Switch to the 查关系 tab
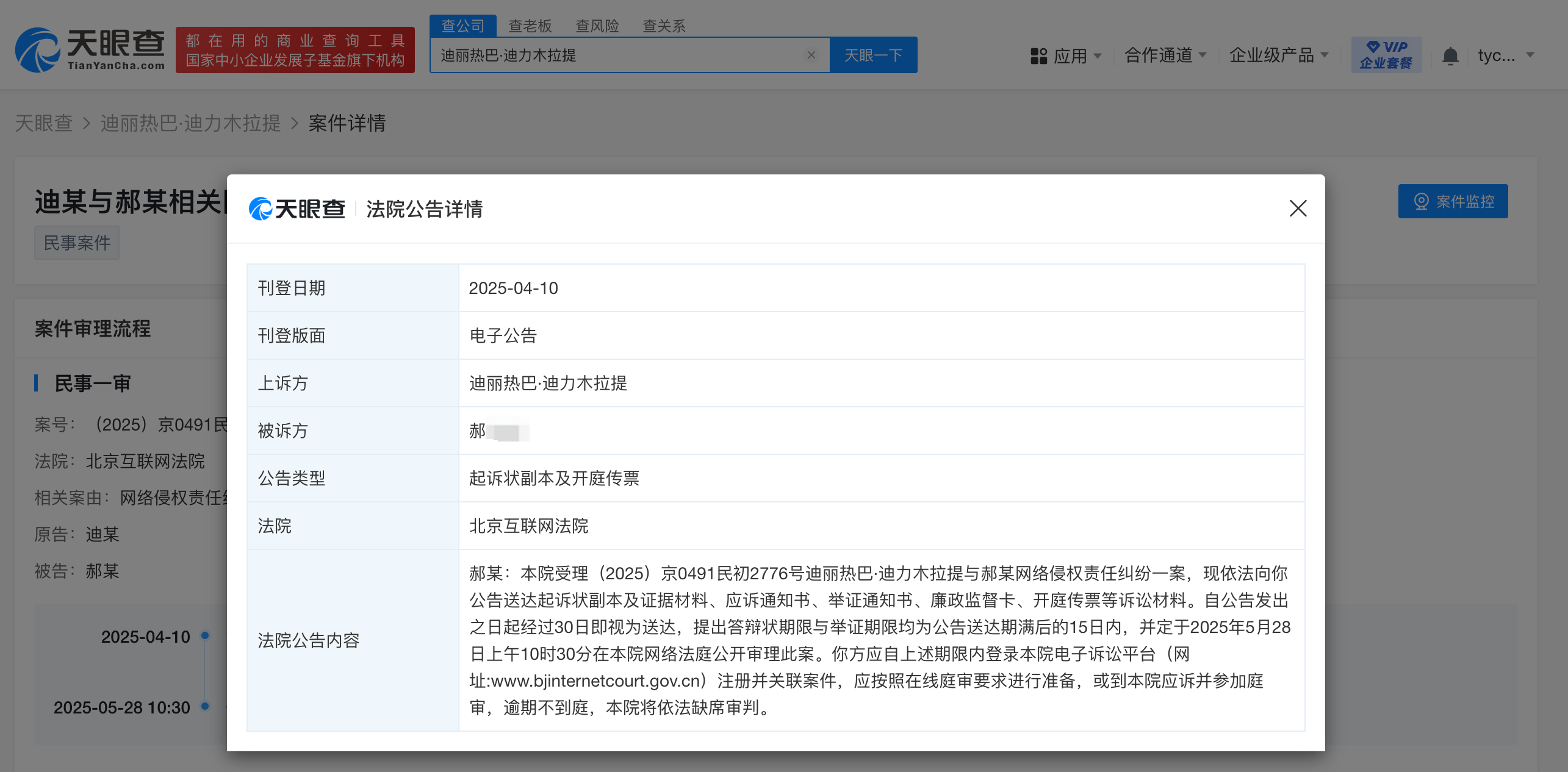 pyautogui.click(x=664, y=26)
